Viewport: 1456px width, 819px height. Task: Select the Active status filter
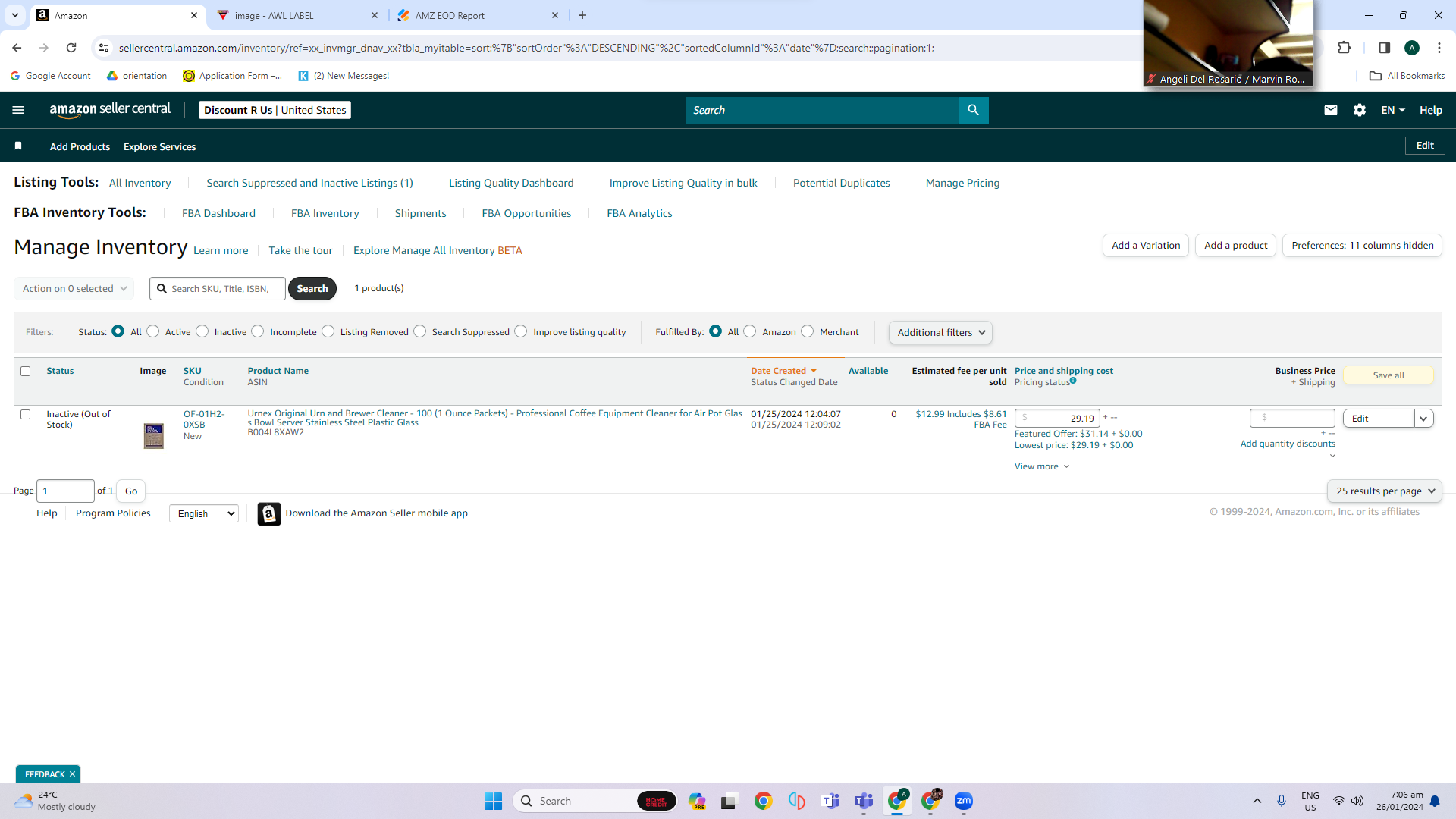coord(153,331)
